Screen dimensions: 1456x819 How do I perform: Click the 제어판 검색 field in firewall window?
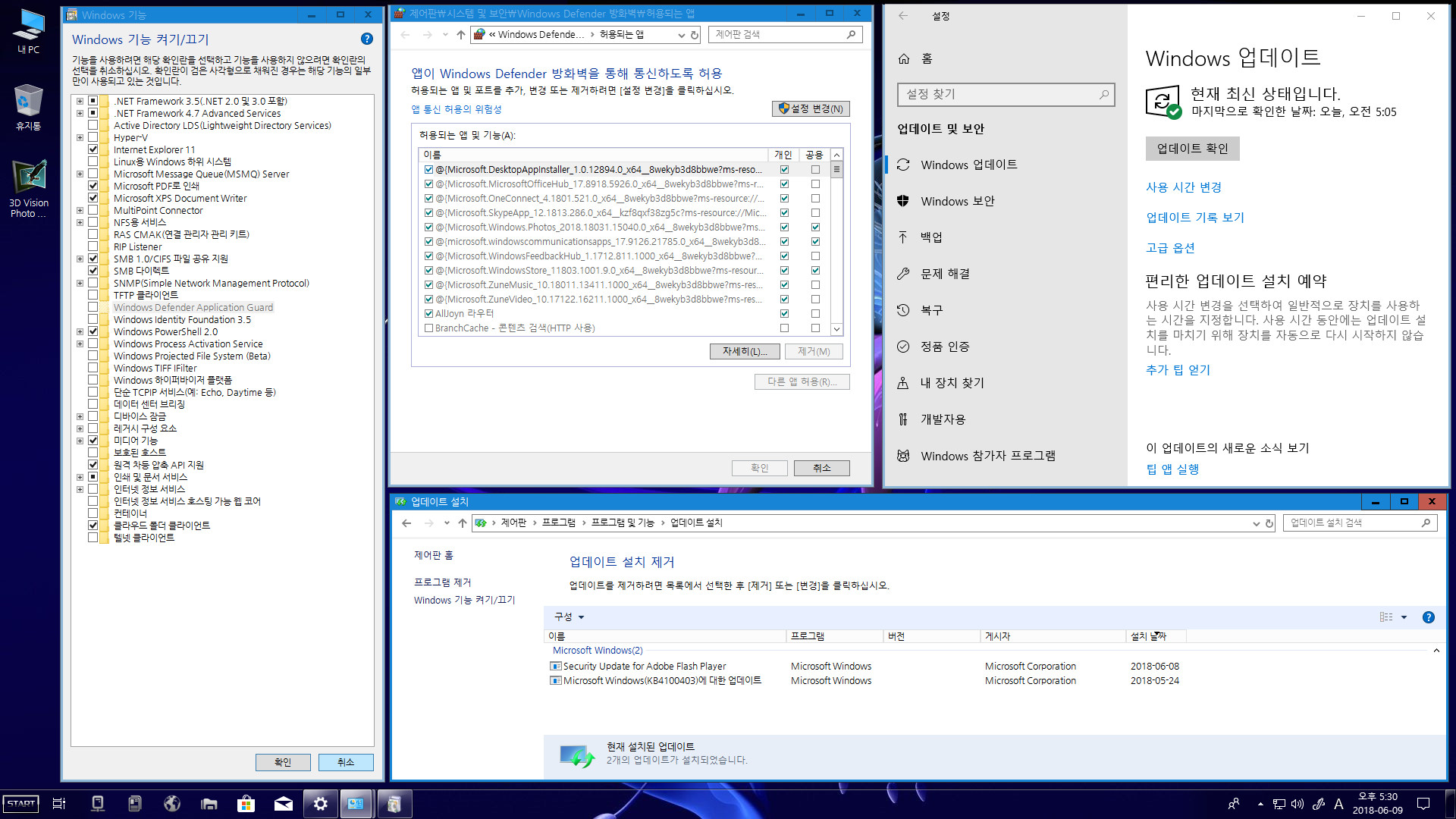(x=785, y=35)
